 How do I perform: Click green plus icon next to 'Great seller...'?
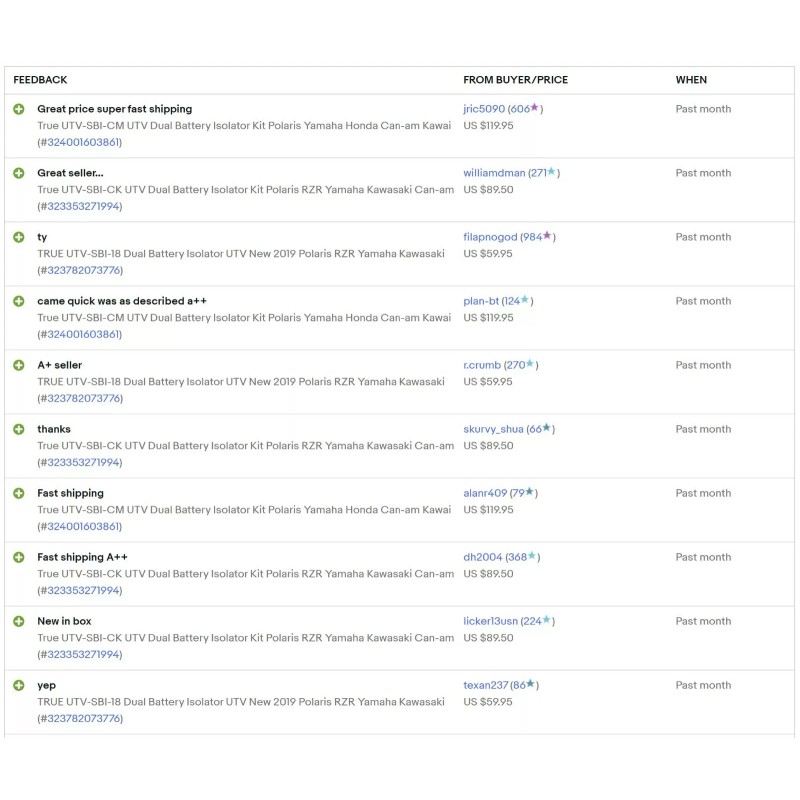pyautogui.click(x=19, y=173)
